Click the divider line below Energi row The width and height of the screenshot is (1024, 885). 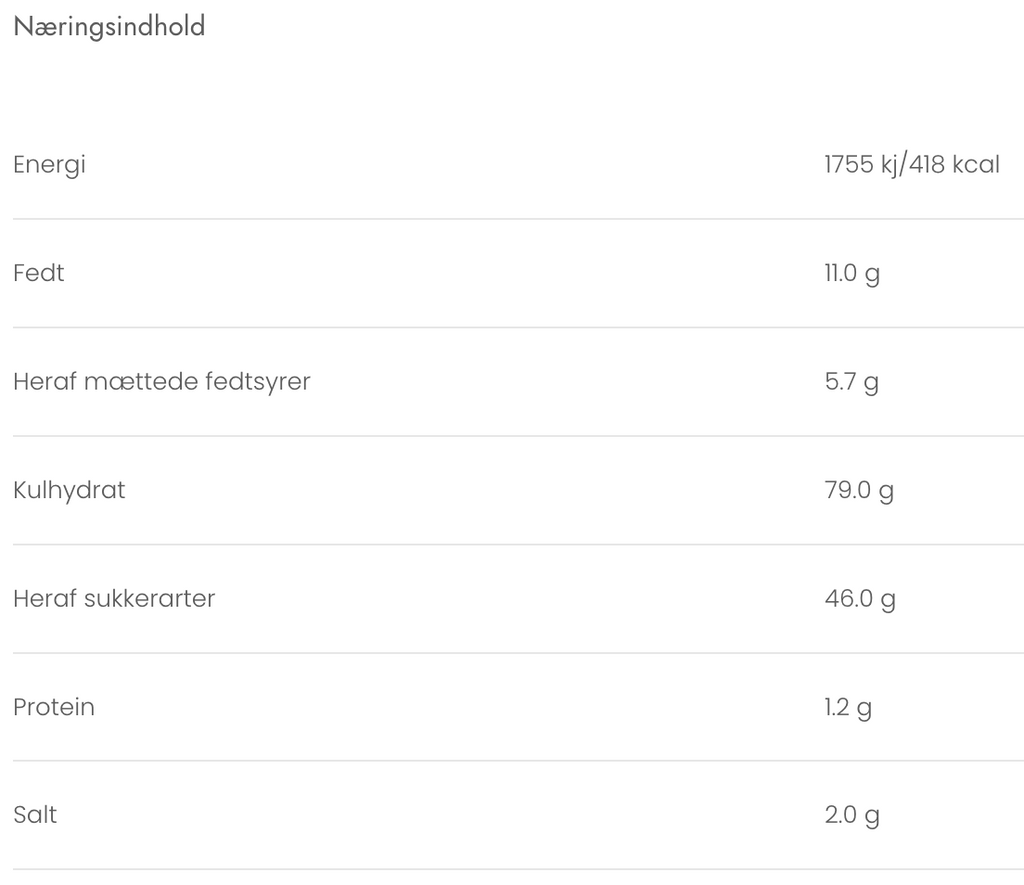click(512, 219)
